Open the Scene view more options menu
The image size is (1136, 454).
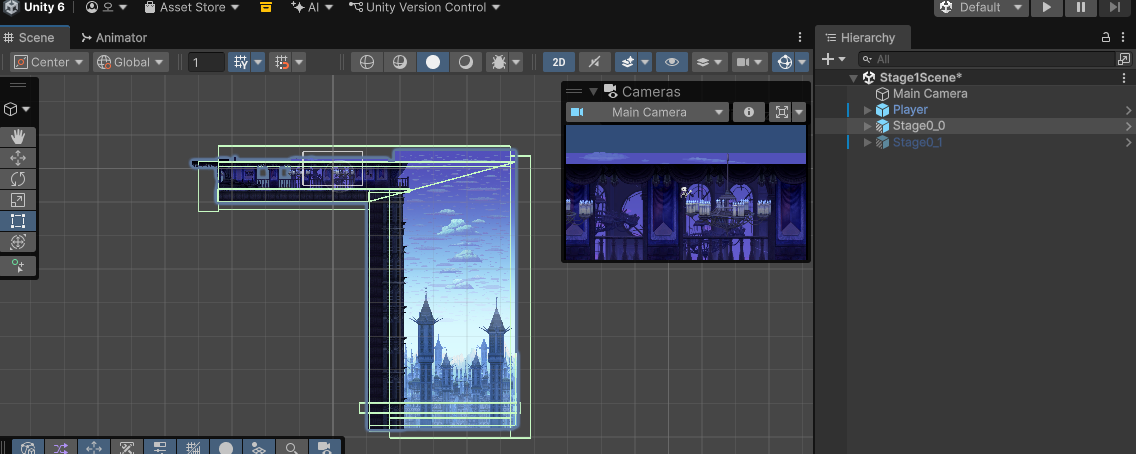[800, 38]
